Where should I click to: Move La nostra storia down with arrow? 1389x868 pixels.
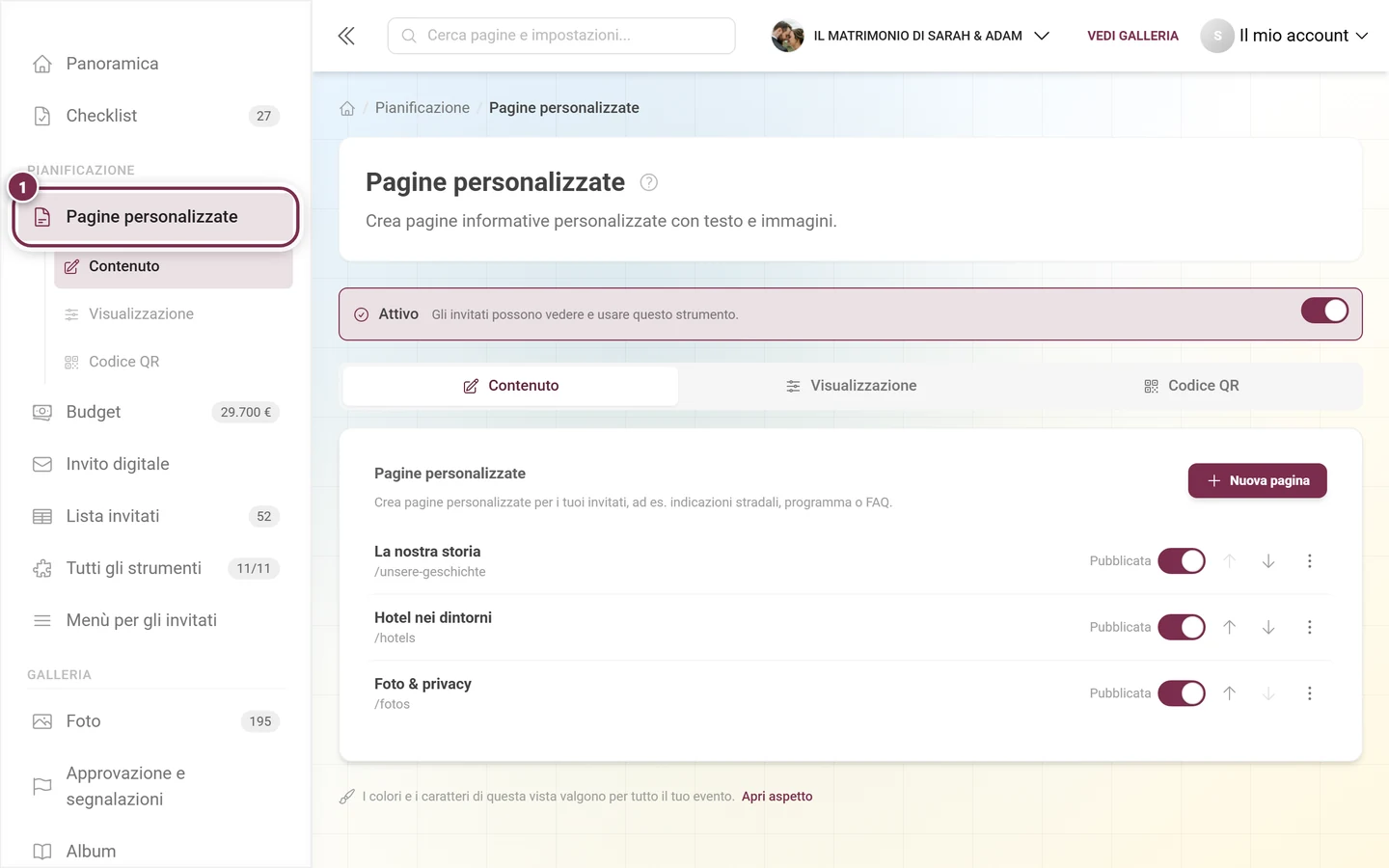click(x=1268, y=561)
